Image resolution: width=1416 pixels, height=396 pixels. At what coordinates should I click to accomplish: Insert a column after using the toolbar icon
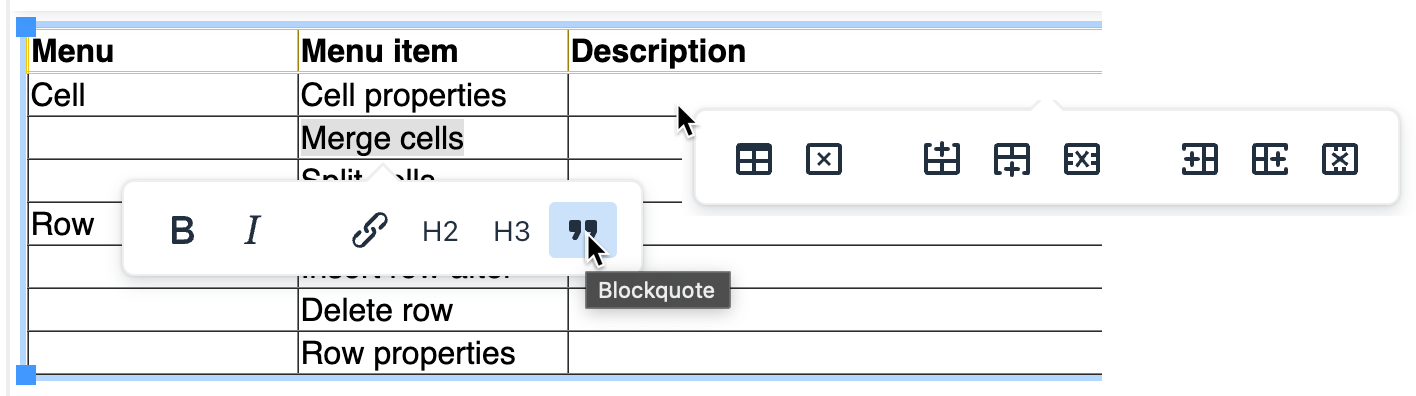[x=1269, y=160]
